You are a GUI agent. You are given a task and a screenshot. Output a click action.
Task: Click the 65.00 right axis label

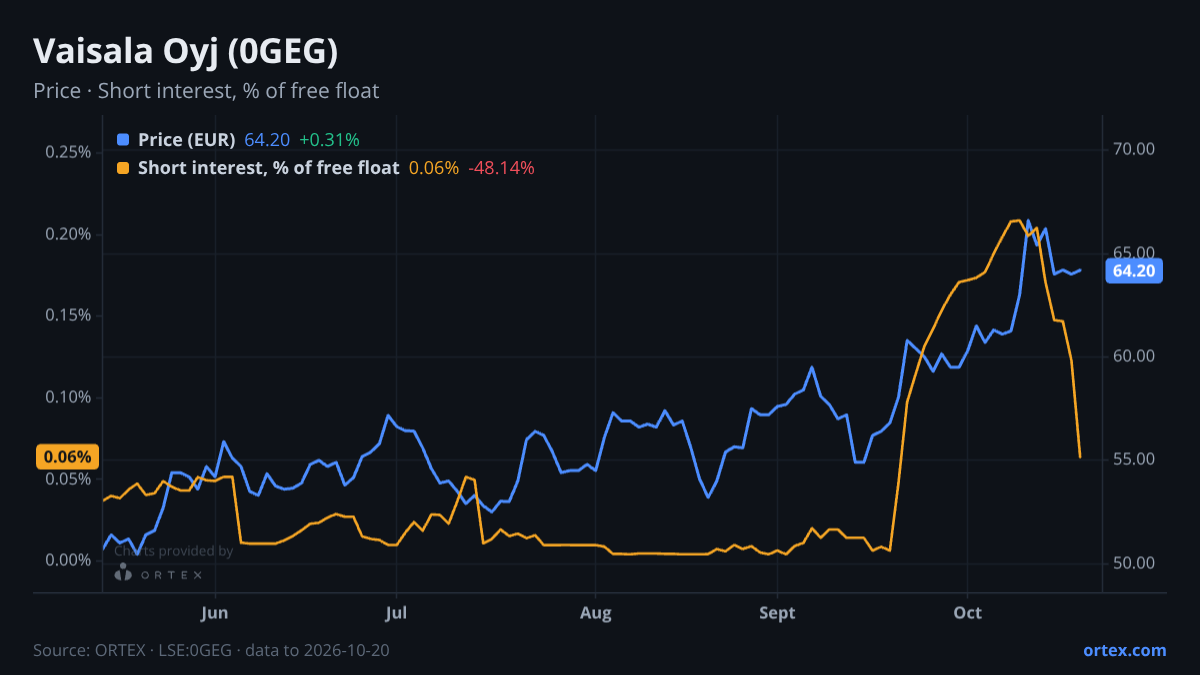click(1133, 253)
